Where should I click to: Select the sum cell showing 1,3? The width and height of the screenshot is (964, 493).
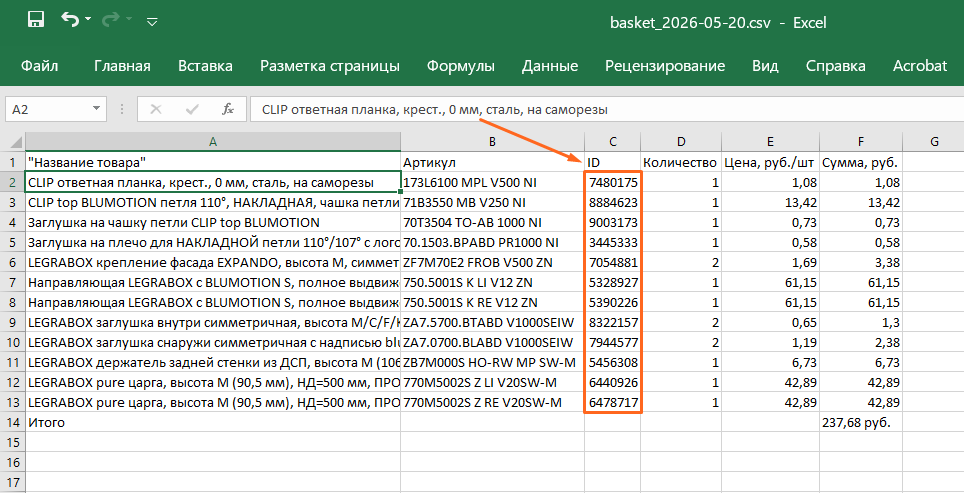[x=860, y=322]
